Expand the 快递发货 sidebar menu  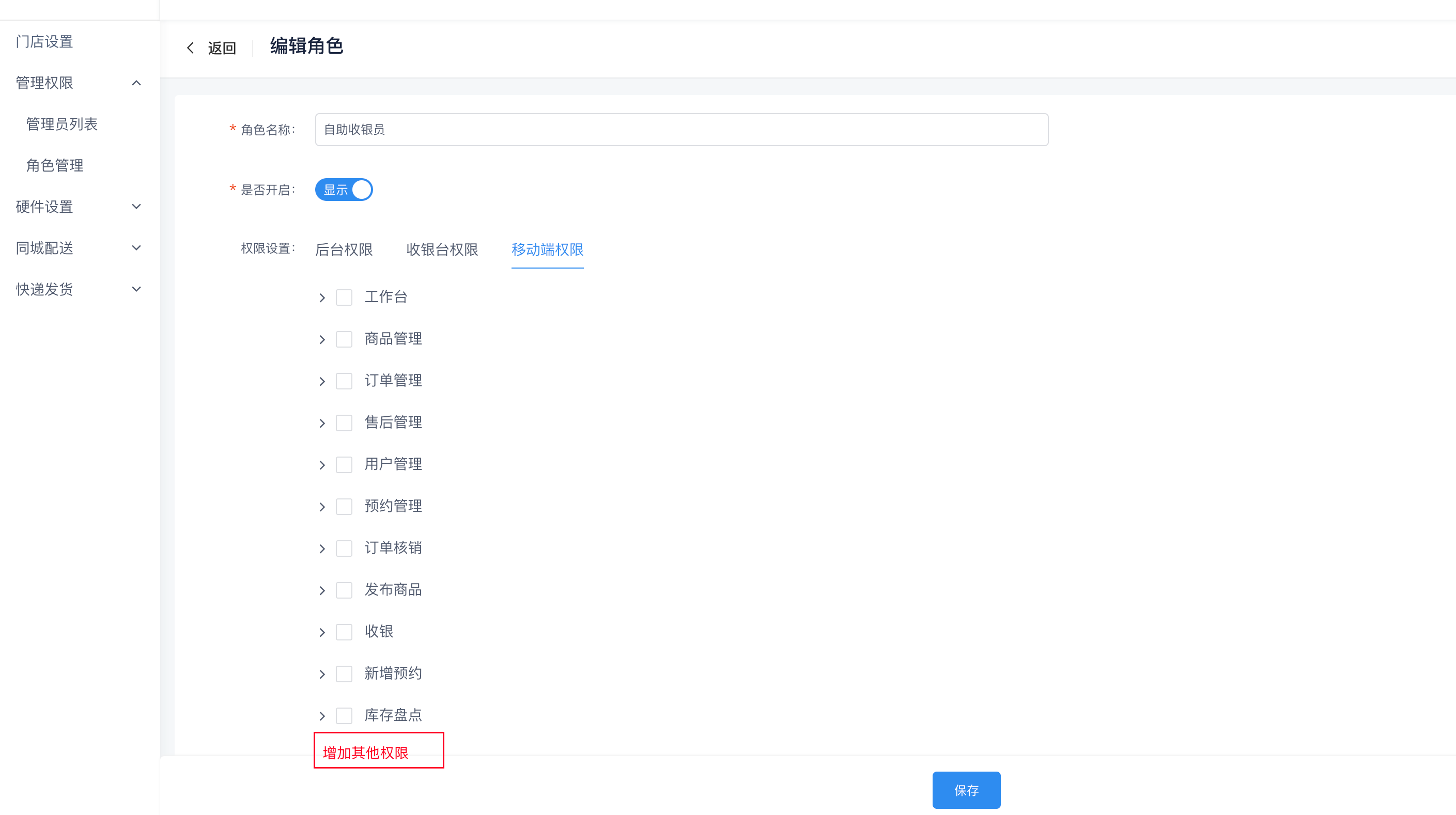click(79, 289)
